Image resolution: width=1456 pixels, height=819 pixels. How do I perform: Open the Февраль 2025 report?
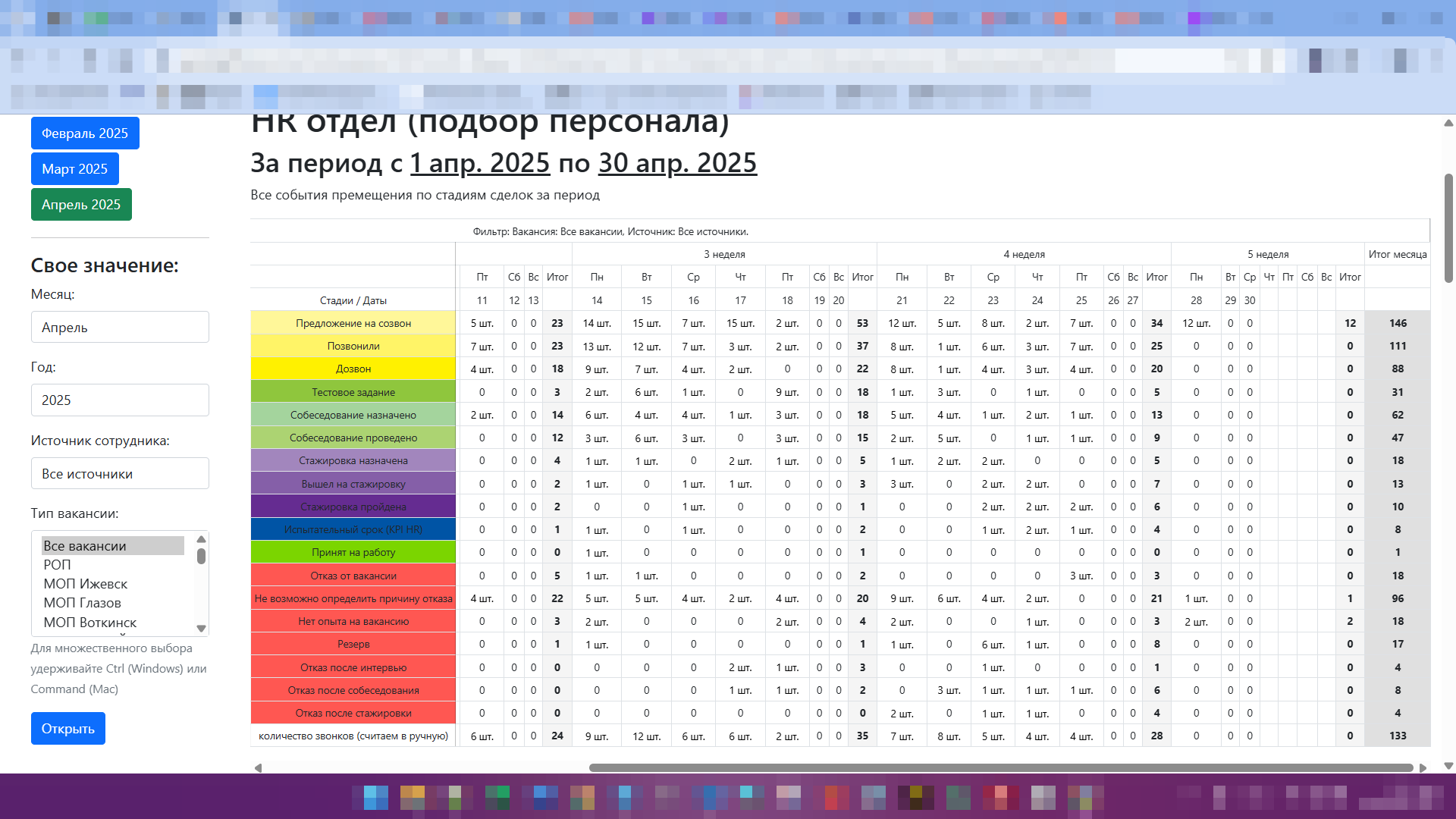[85, 133]
